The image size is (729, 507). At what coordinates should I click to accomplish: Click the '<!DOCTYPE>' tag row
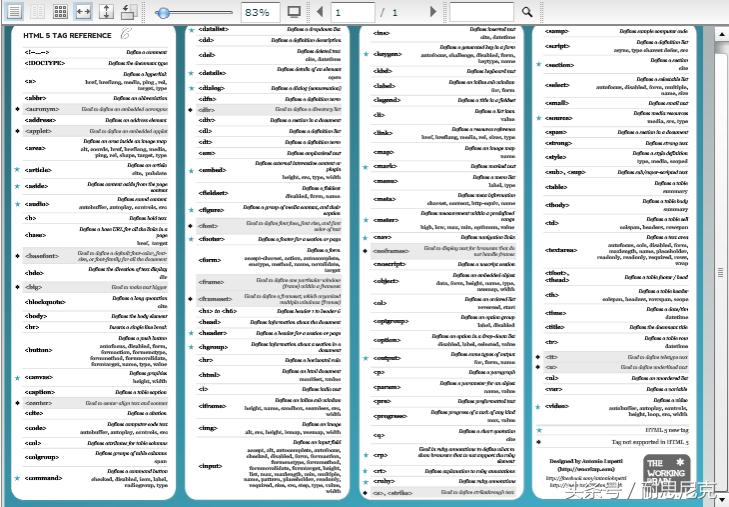pos(96,63)
